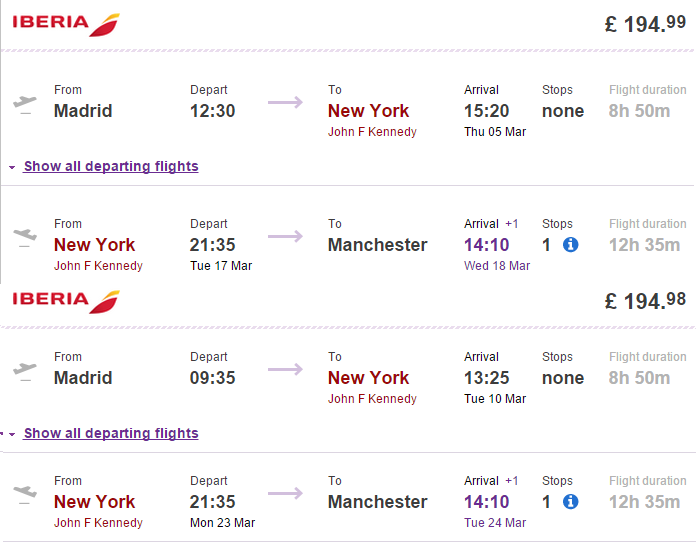The width and height of the screenshot is (699, 551).
Task: Click the Iberia logo above the £194.98 fare
Action: [66, 300]
